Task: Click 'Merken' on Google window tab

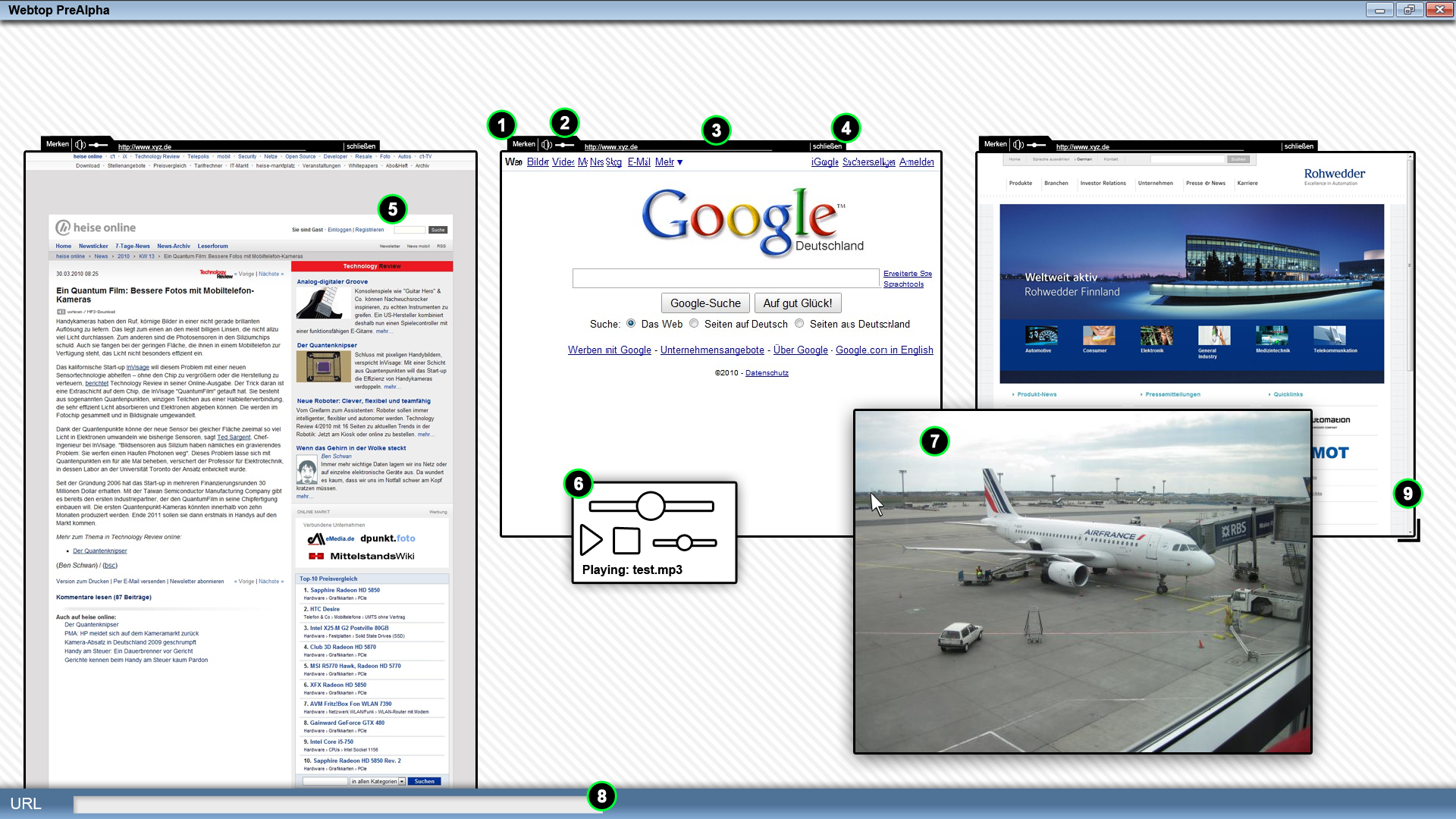Action: point(523,144)
